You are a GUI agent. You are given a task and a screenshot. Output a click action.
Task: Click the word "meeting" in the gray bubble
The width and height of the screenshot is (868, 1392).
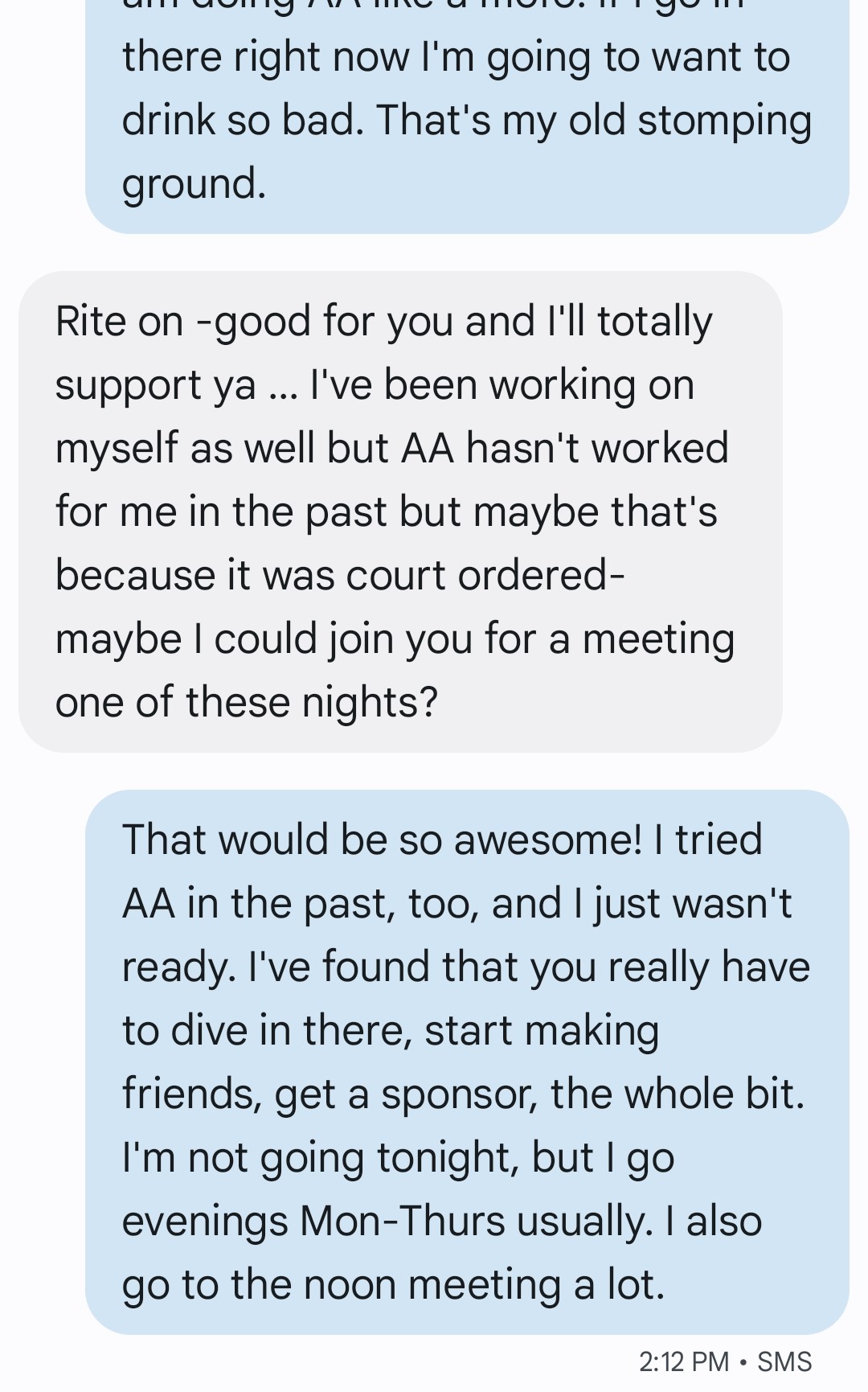pos(658,639)
